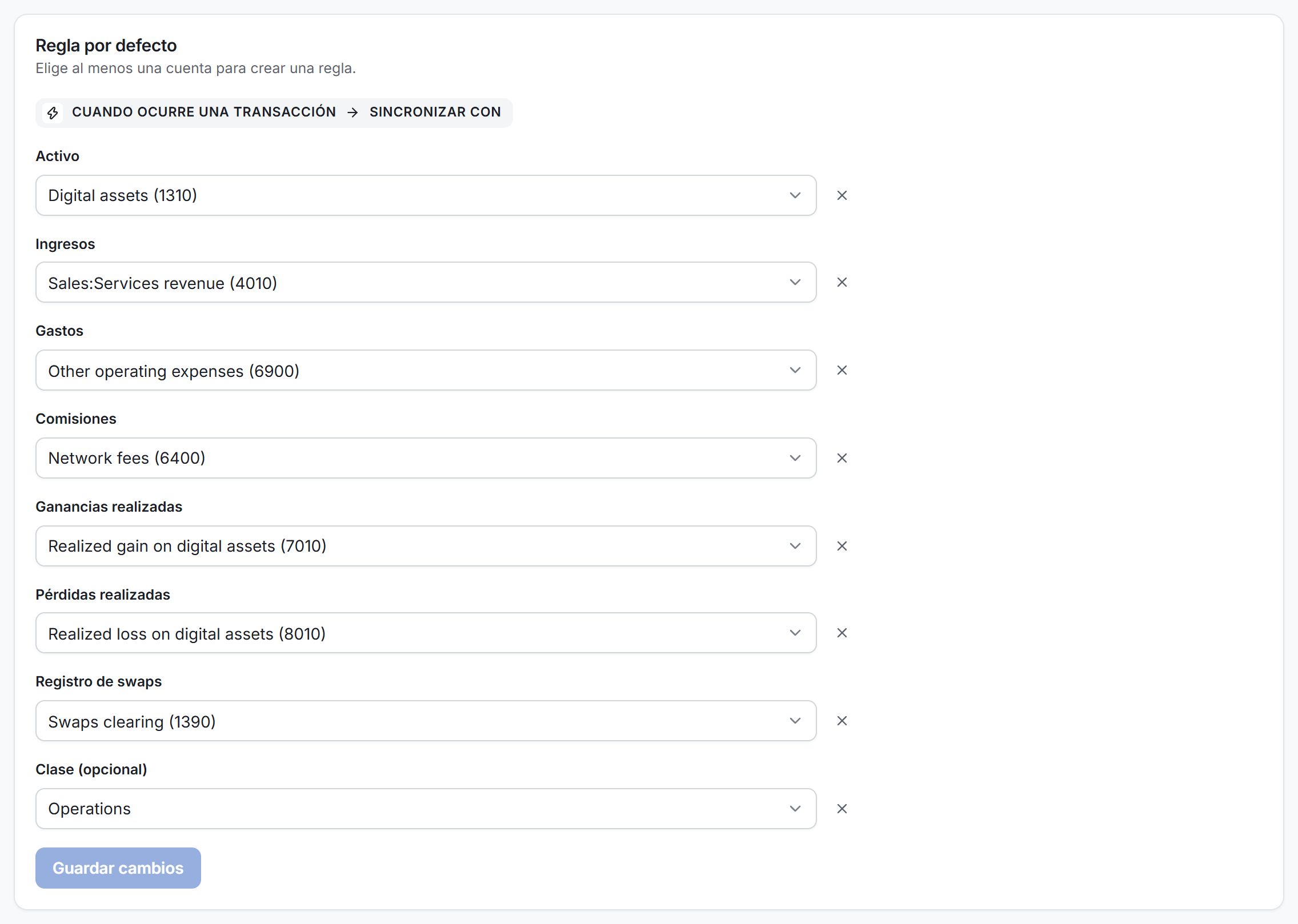Open Realized loss on digital assets dropdown

pyautogui.click(x=426, y=633)
